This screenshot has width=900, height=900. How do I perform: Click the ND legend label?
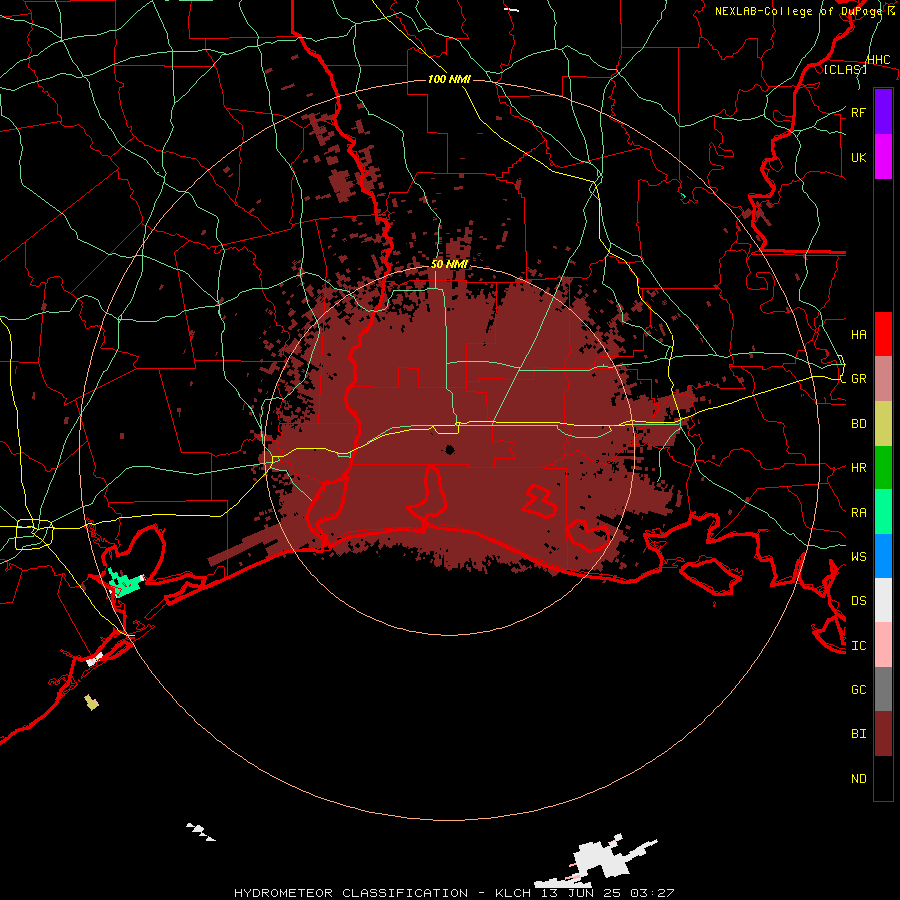[x=859, y=778]
